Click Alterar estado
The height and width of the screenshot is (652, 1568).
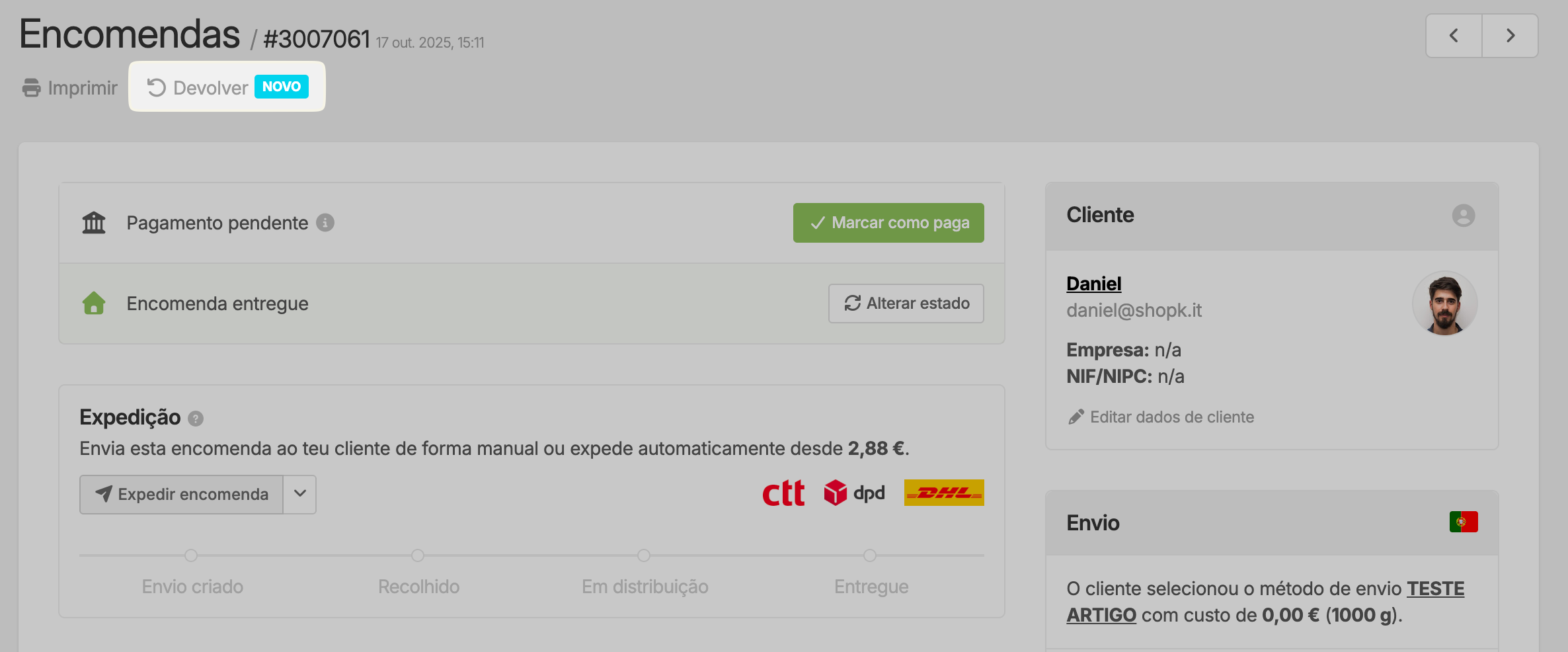point(905,304)
